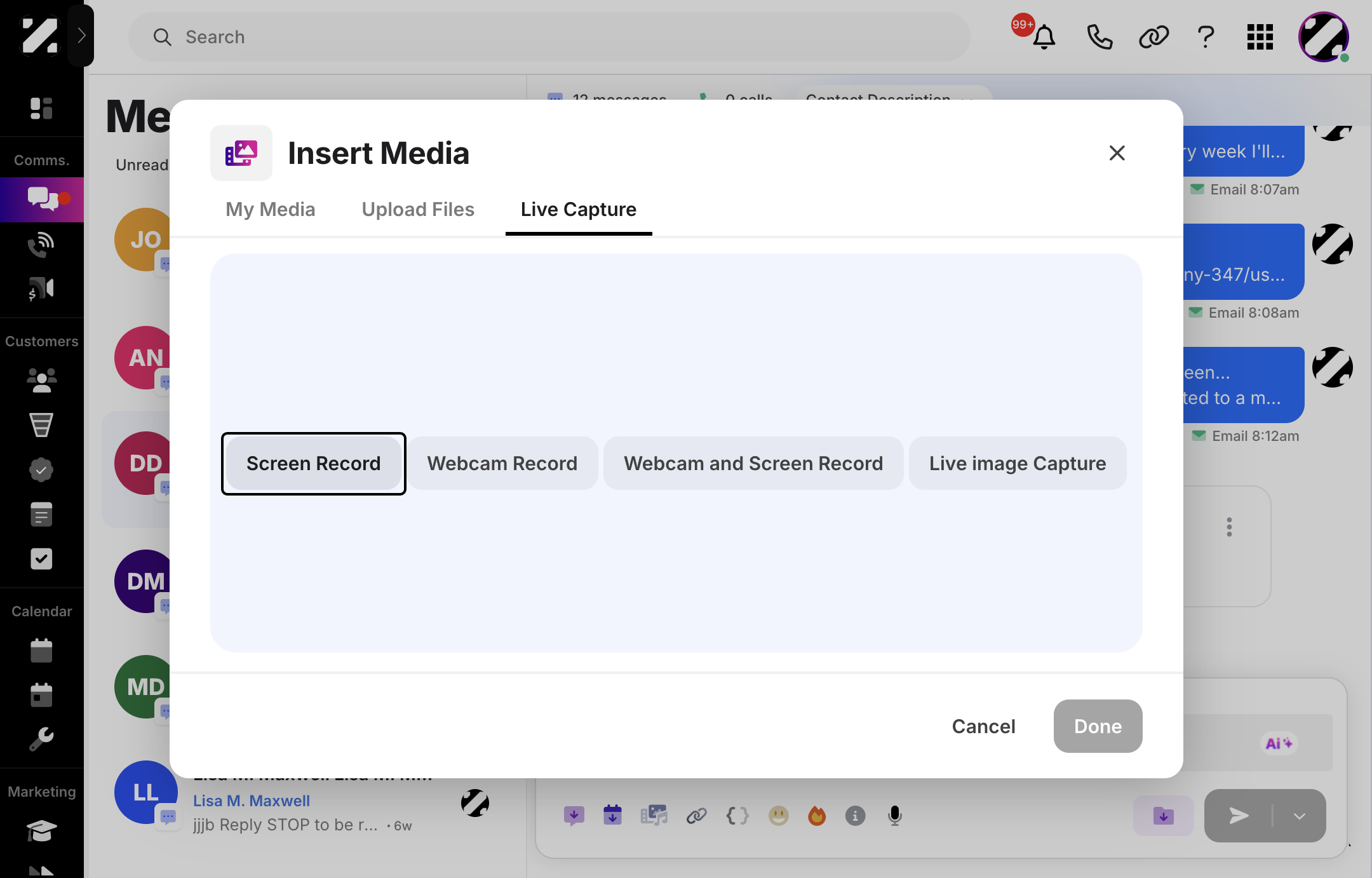Screen dimensions: 1372x878
Task: Open the calendar event icon in sidebar
Action: click(41, 694)
